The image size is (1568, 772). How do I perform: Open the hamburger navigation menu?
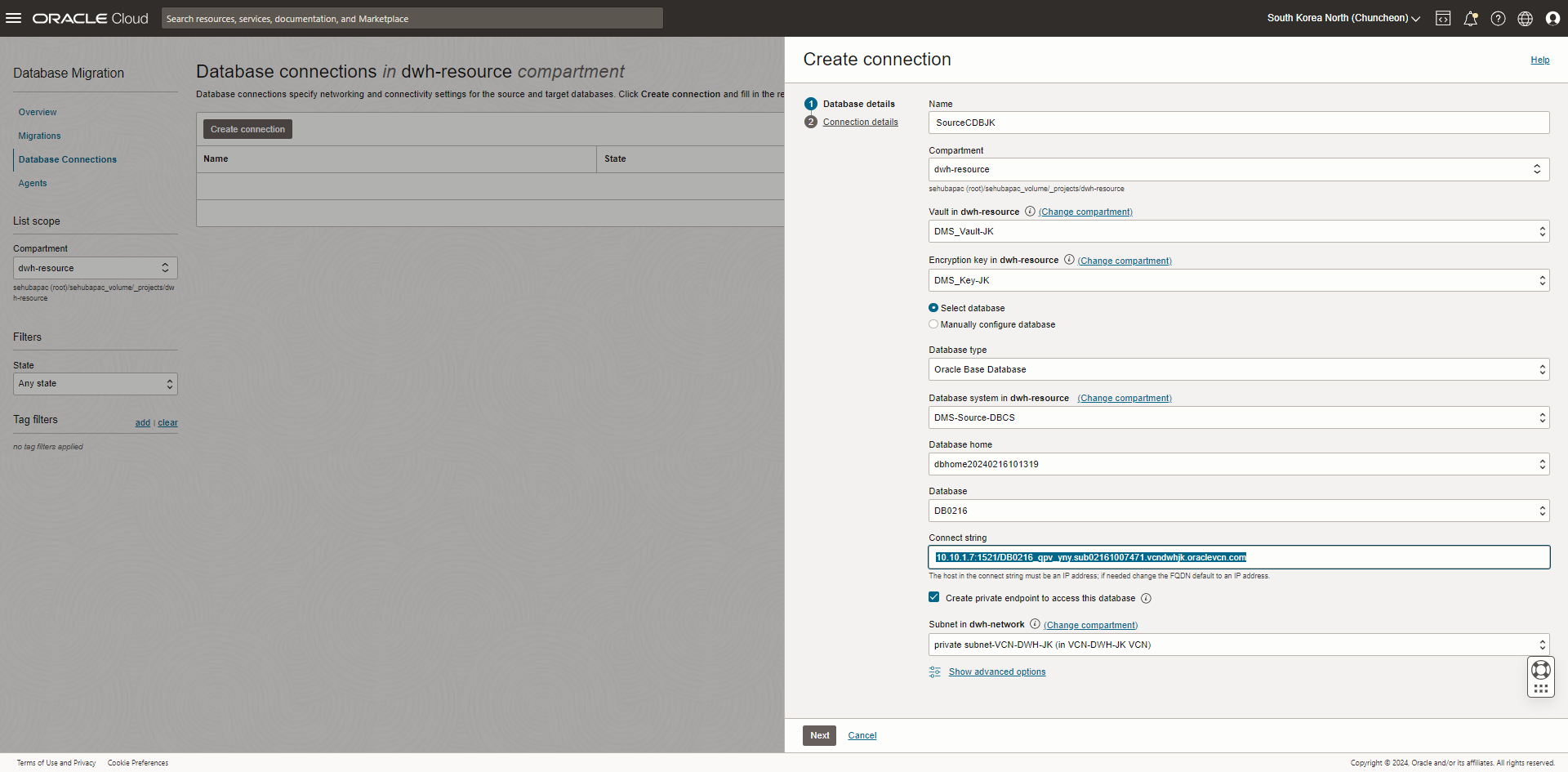pyautogui.click(x=13, y=18)
